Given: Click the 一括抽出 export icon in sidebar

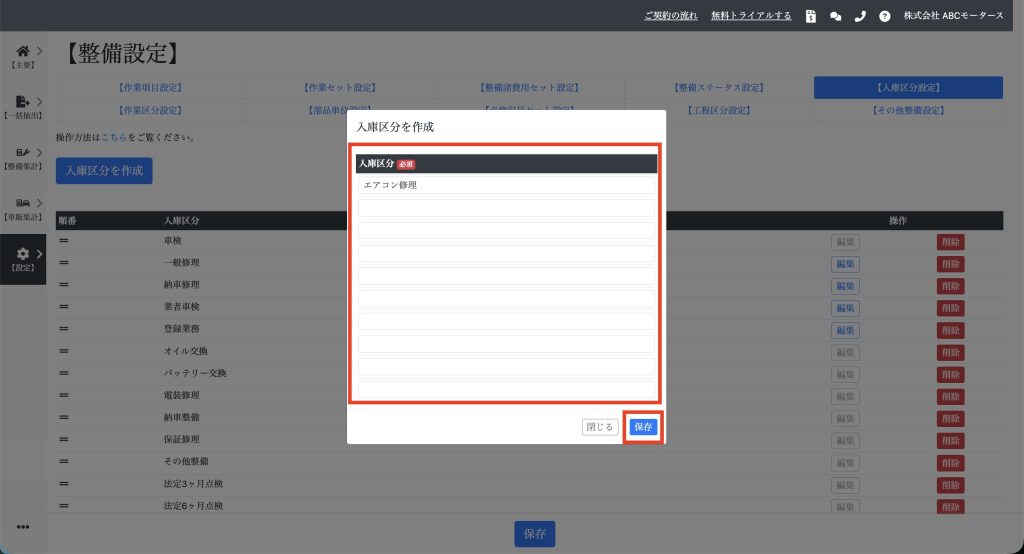Looking at the screenshot, I should click(22, 102).
